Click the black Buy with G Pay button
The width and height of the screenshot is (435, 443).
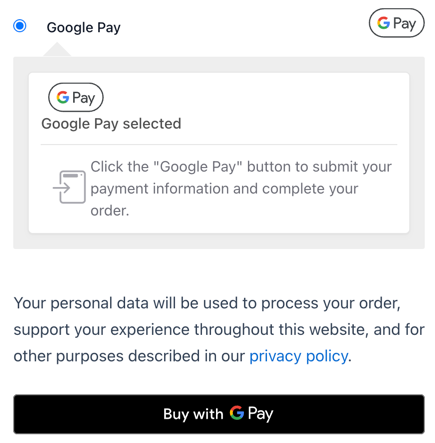click(219, 414)
